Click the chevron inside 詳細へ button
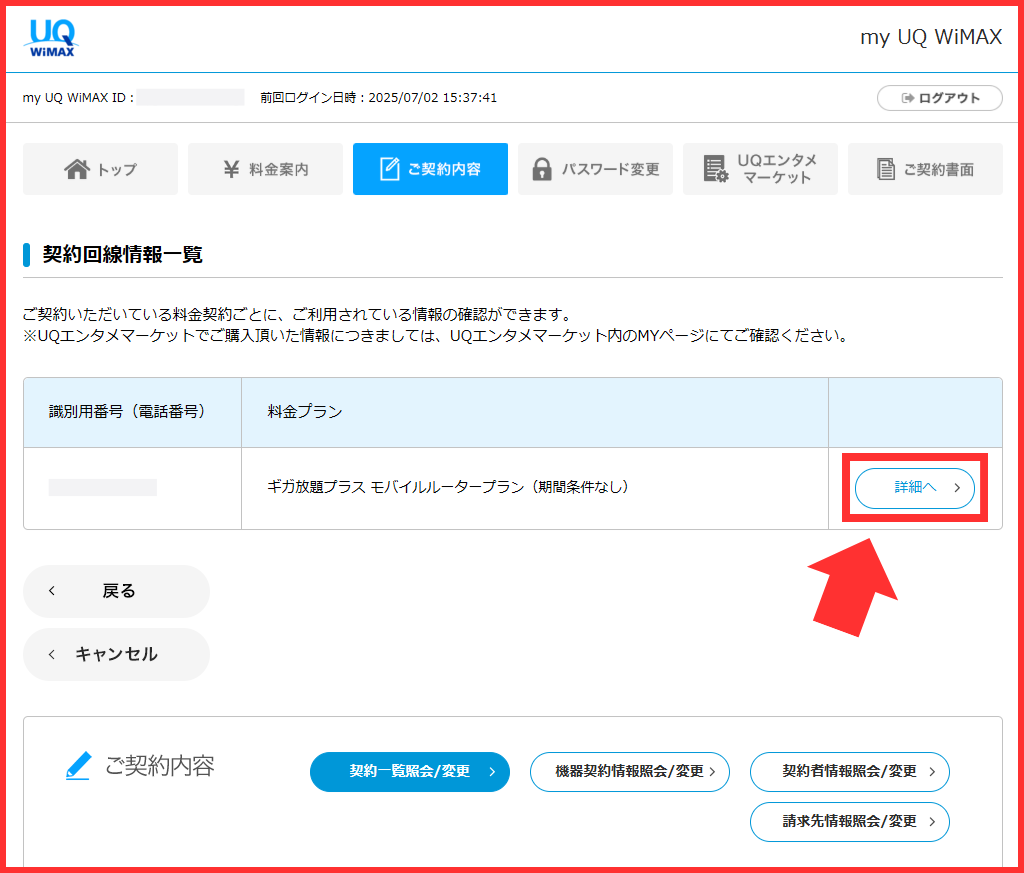 pos(957,487)
